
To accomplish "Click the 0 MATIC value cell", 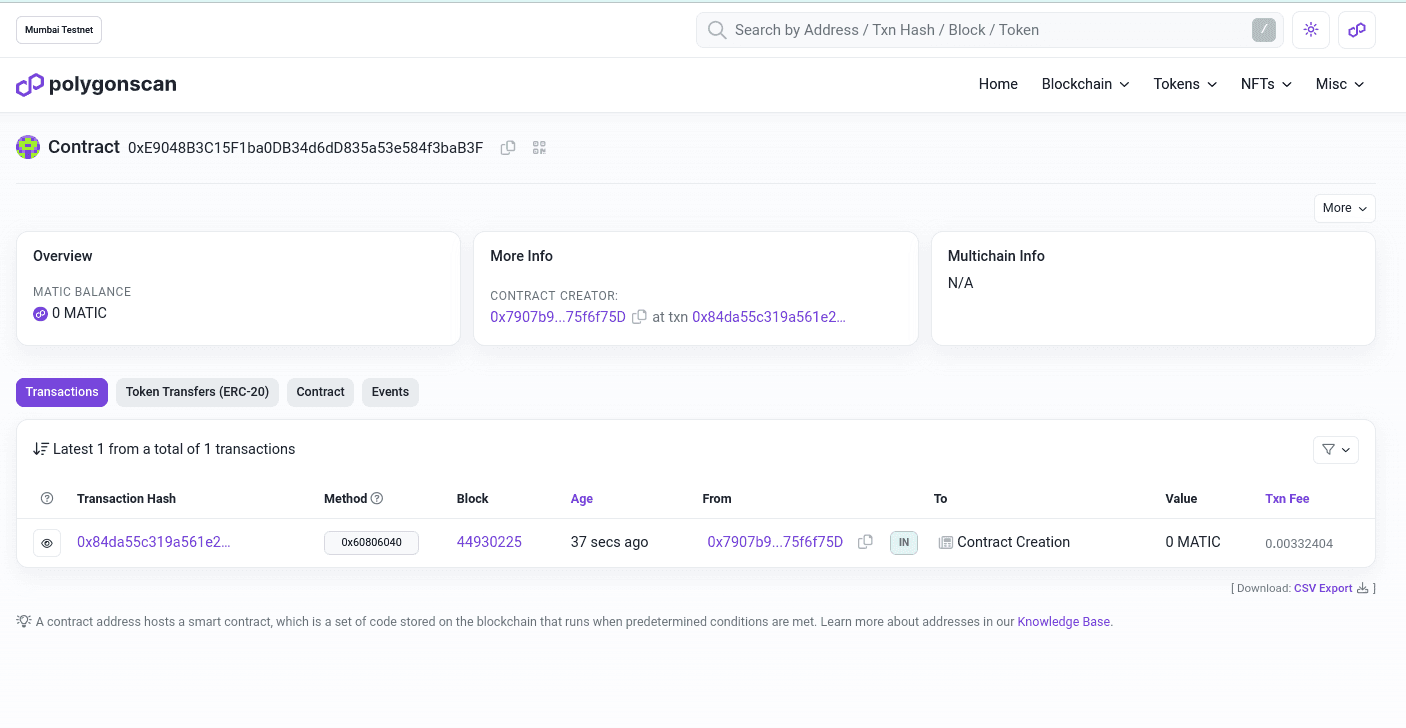I will (x=1193, y=542).
